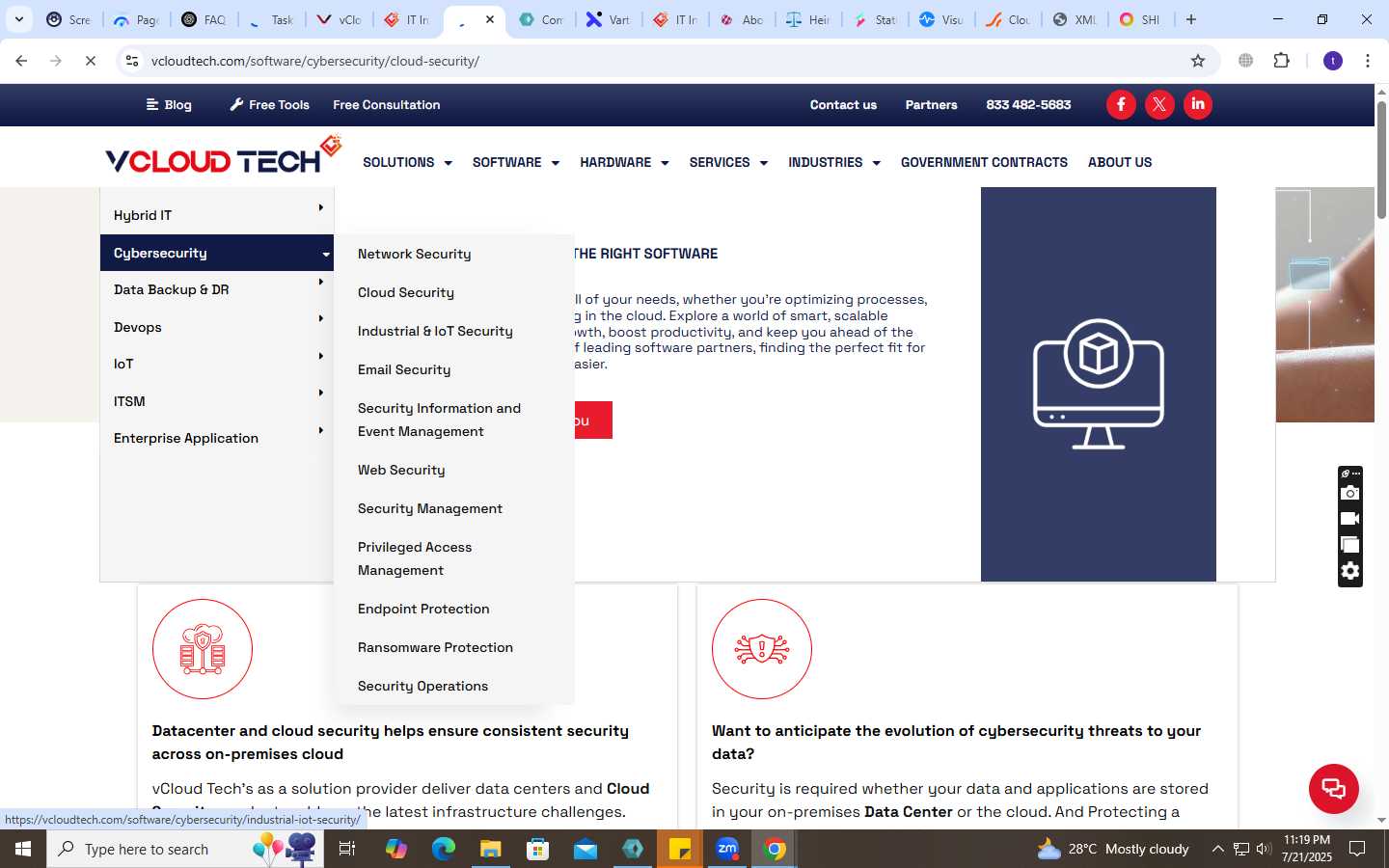The image size is (1389, 868).
Task: Select Network Security from submenu
Action: [415, 254]
